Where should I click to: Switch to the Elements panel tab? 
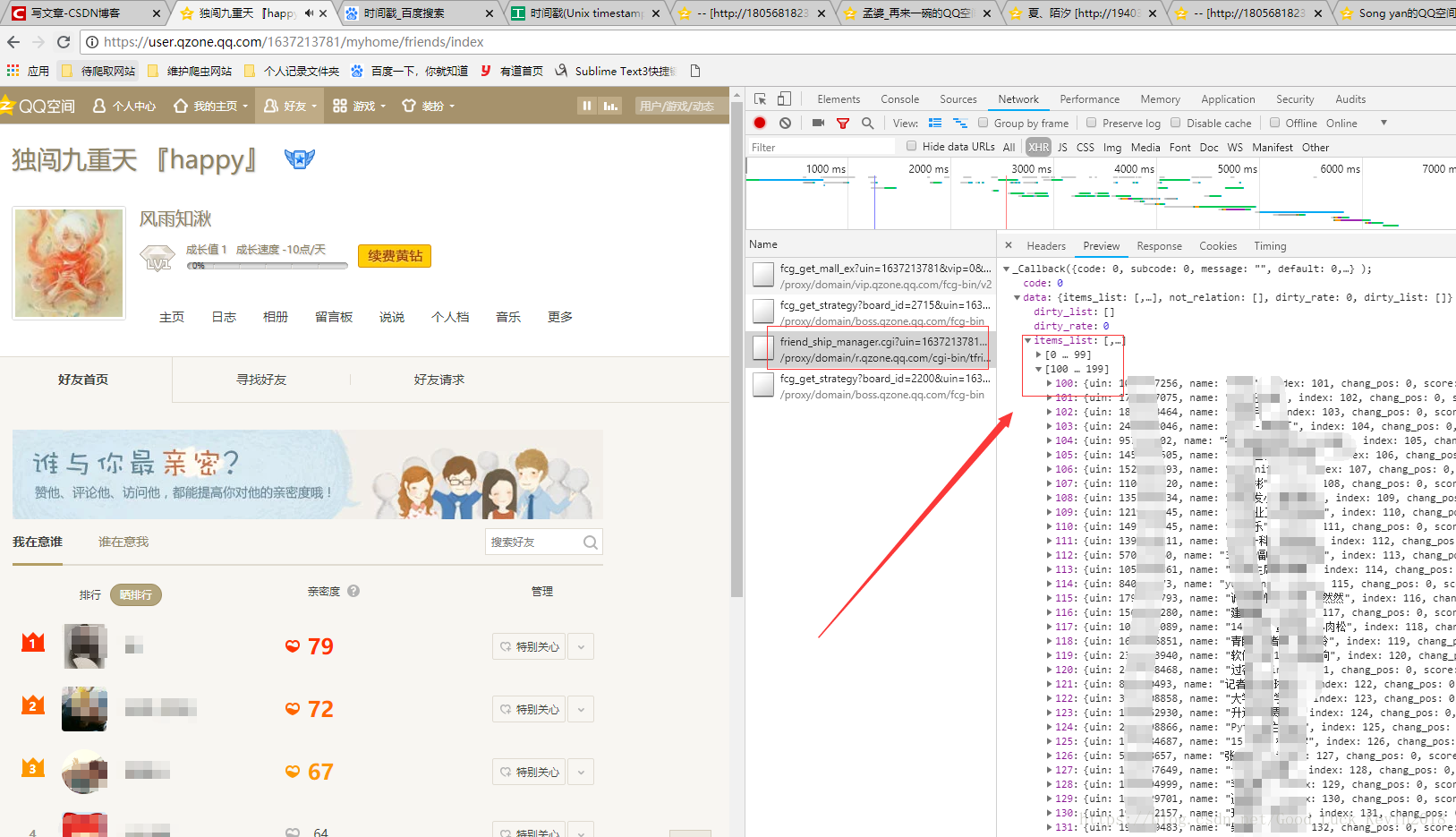(x=839, y=99)
